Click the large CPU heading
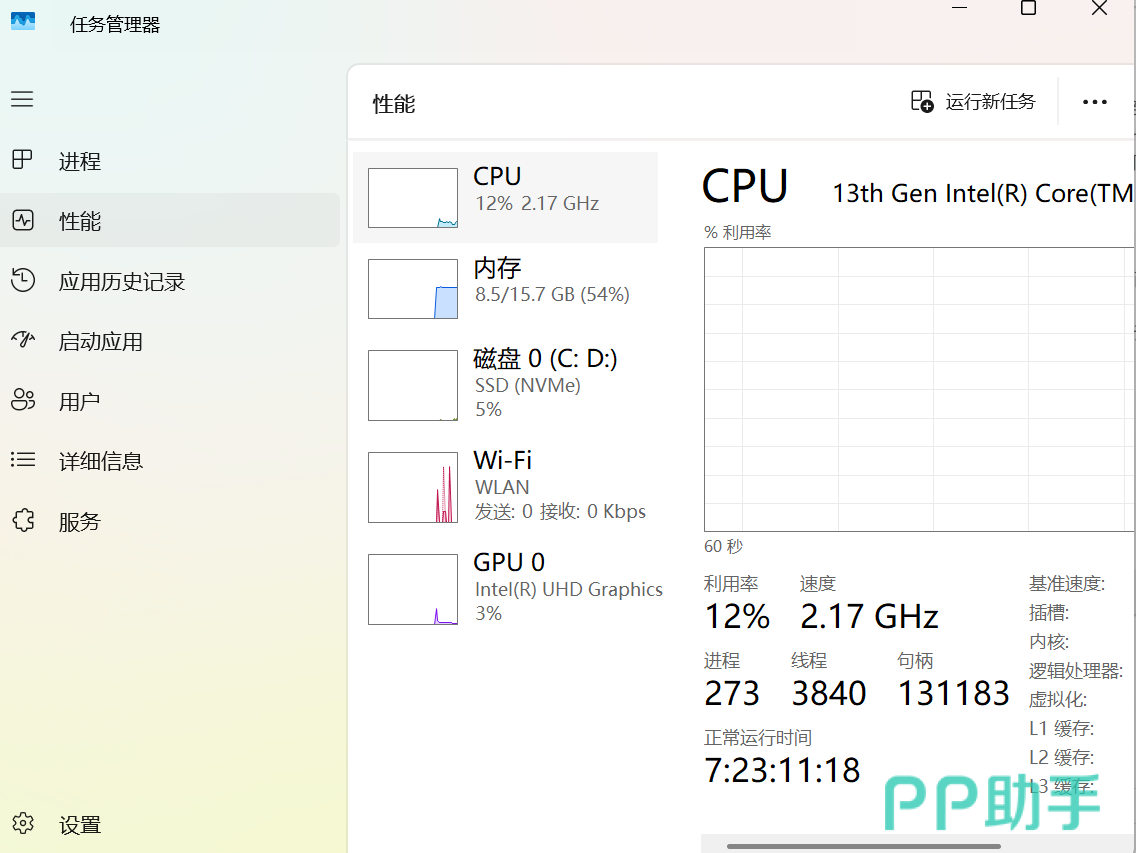The image size is (1136, 853). (745, 186)
